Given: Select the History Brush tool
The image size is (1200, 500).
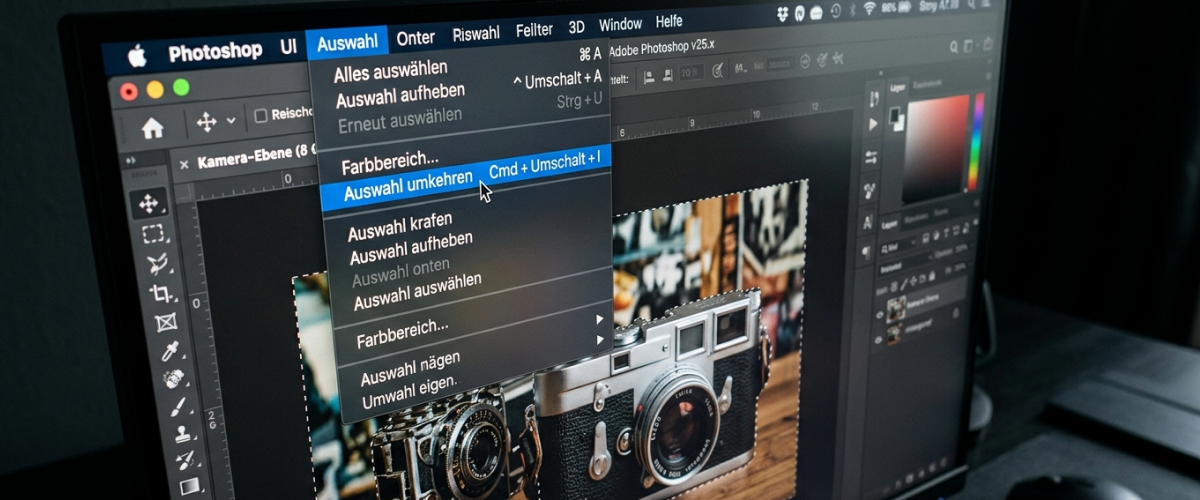Looking at the screenshot, I should [186, 461].
